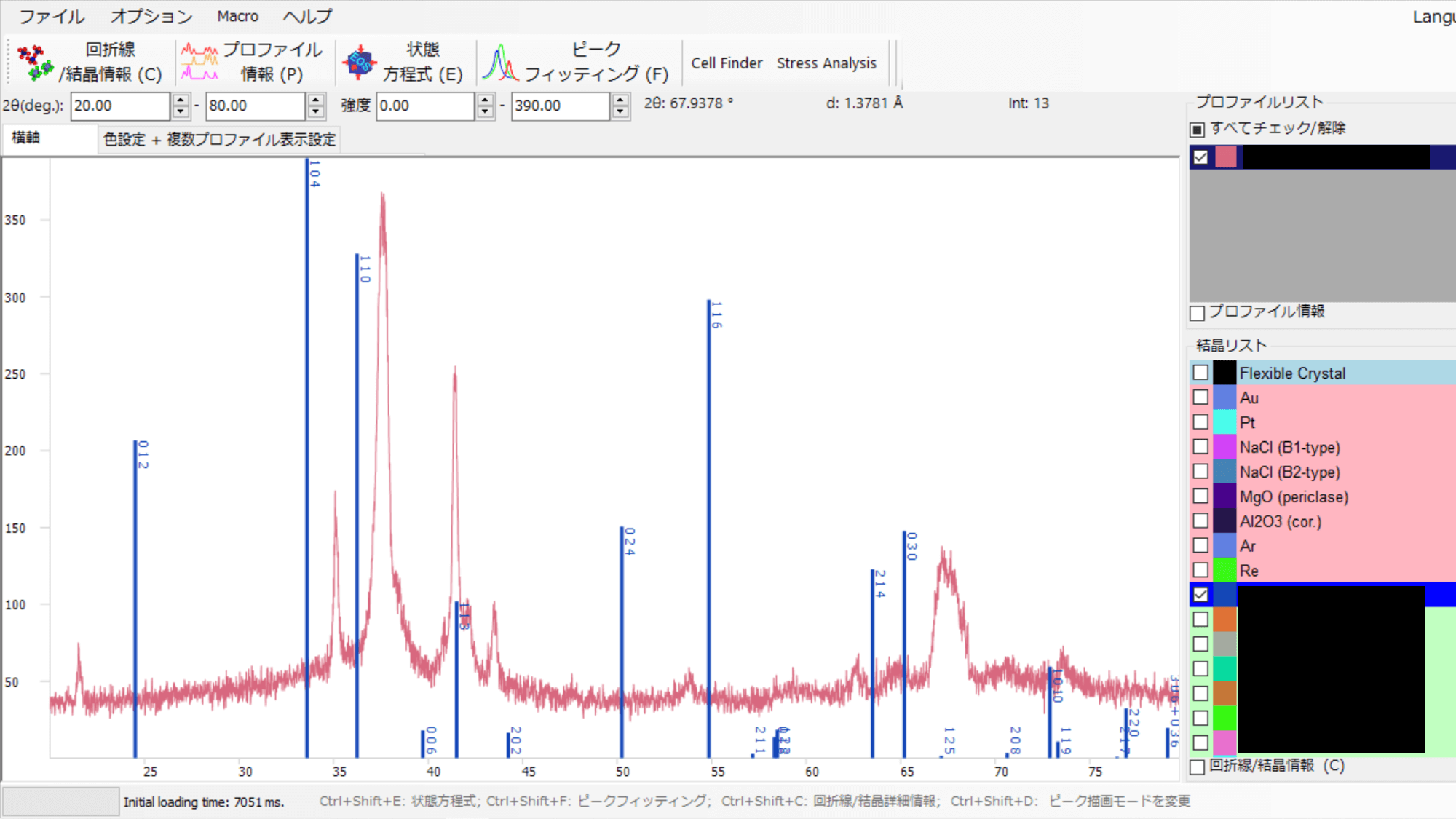Decrease the 2θ minimum value 20.00
This screenshot has width=1456, height=819.
coord(181,112)
